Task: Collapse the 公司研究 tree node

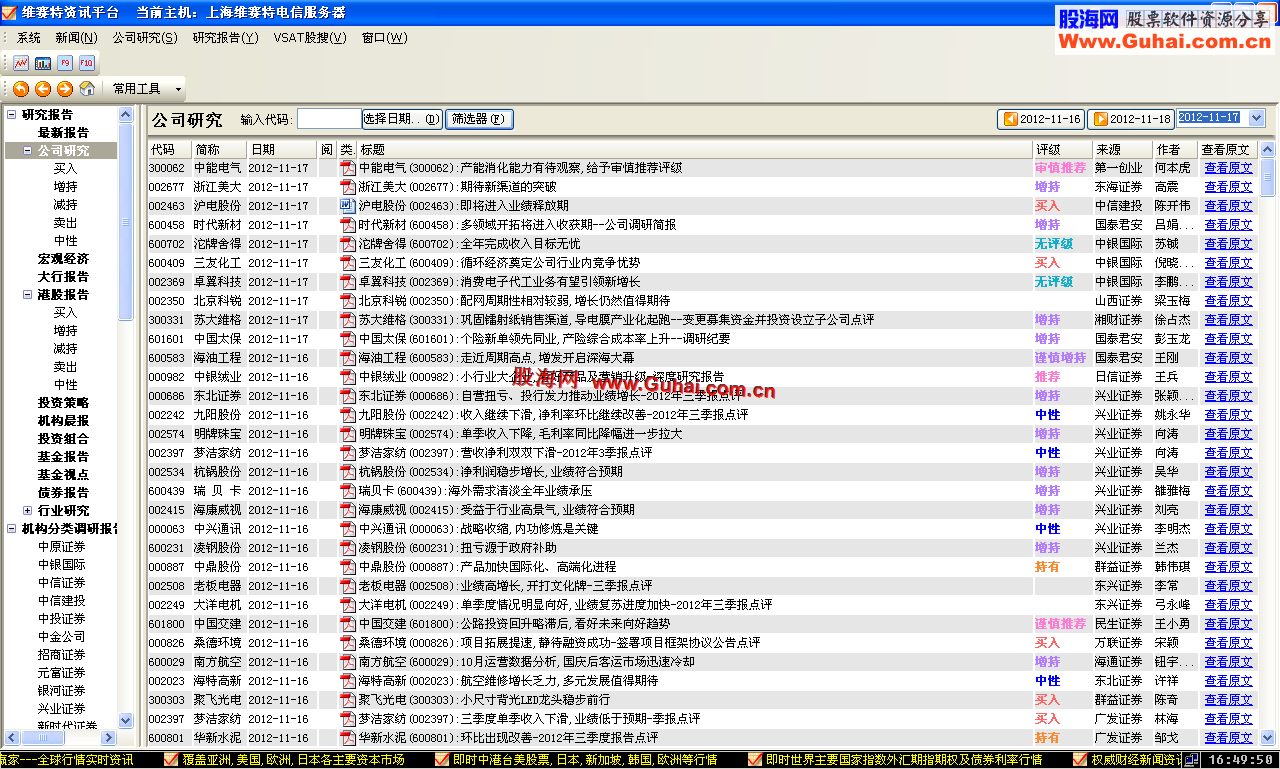Action: [x=27, y=151]
